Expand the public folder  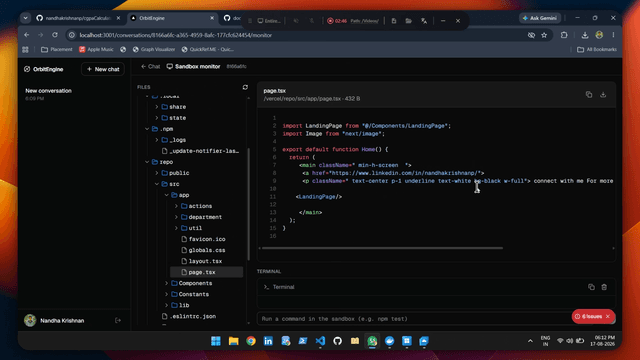coord(157,173)
